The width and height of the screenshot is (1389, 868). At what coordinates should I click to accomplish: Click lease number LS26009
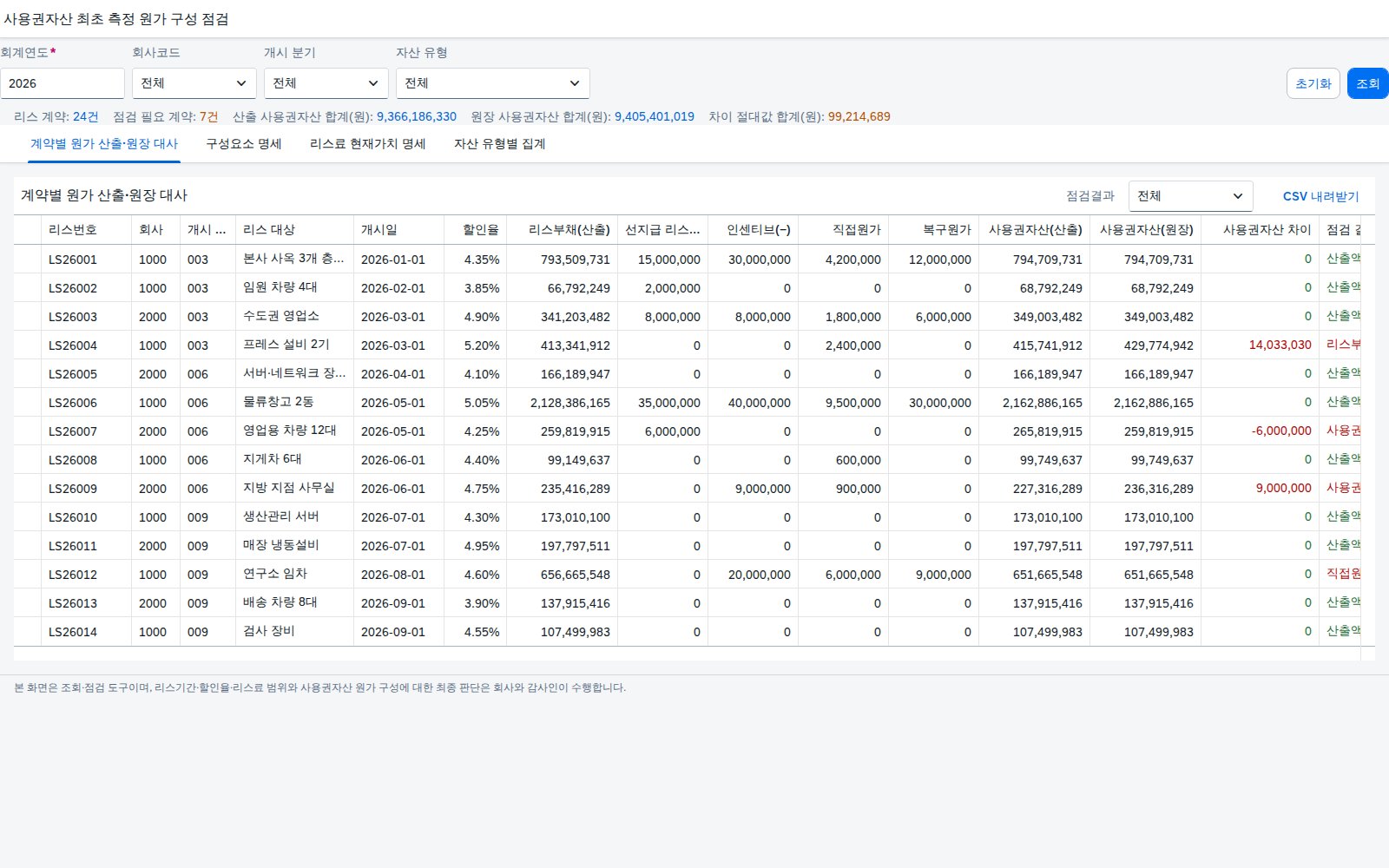coord(73,489)
